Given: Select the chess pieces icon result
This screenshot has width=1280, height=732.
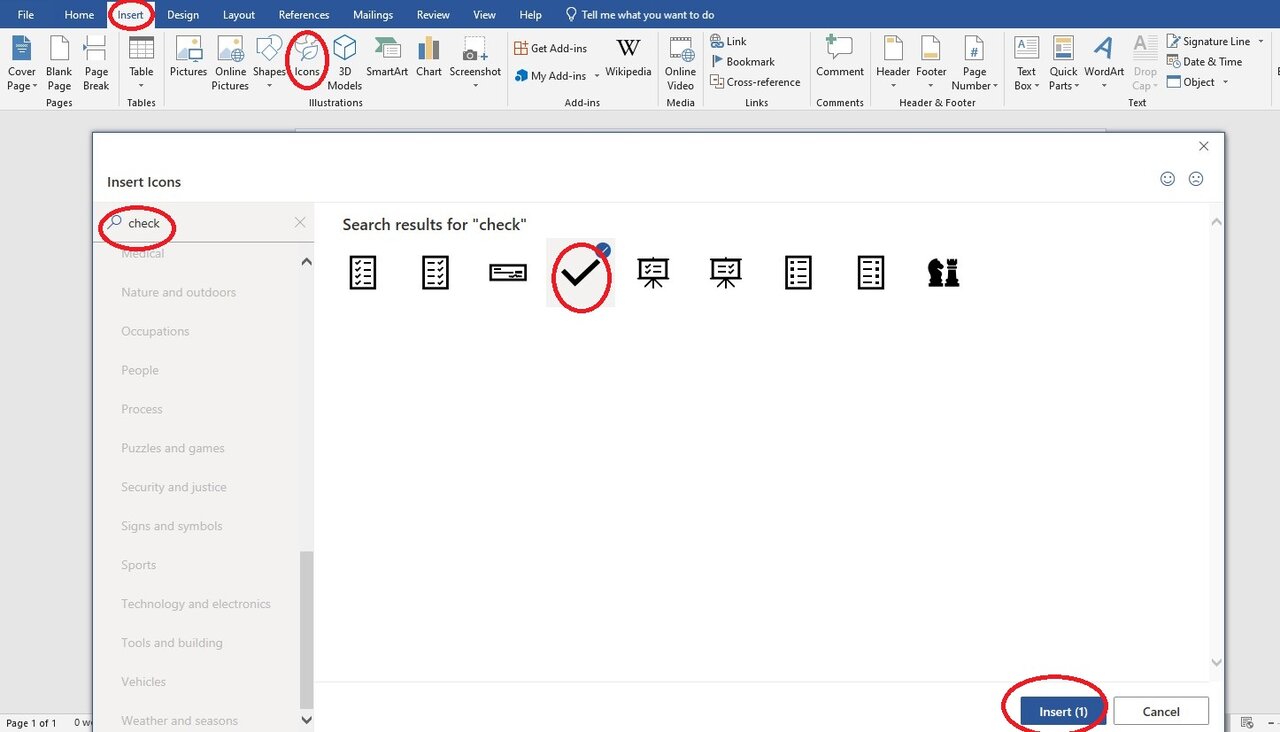Looking at the screenshot, I should (x=943, y=272).
